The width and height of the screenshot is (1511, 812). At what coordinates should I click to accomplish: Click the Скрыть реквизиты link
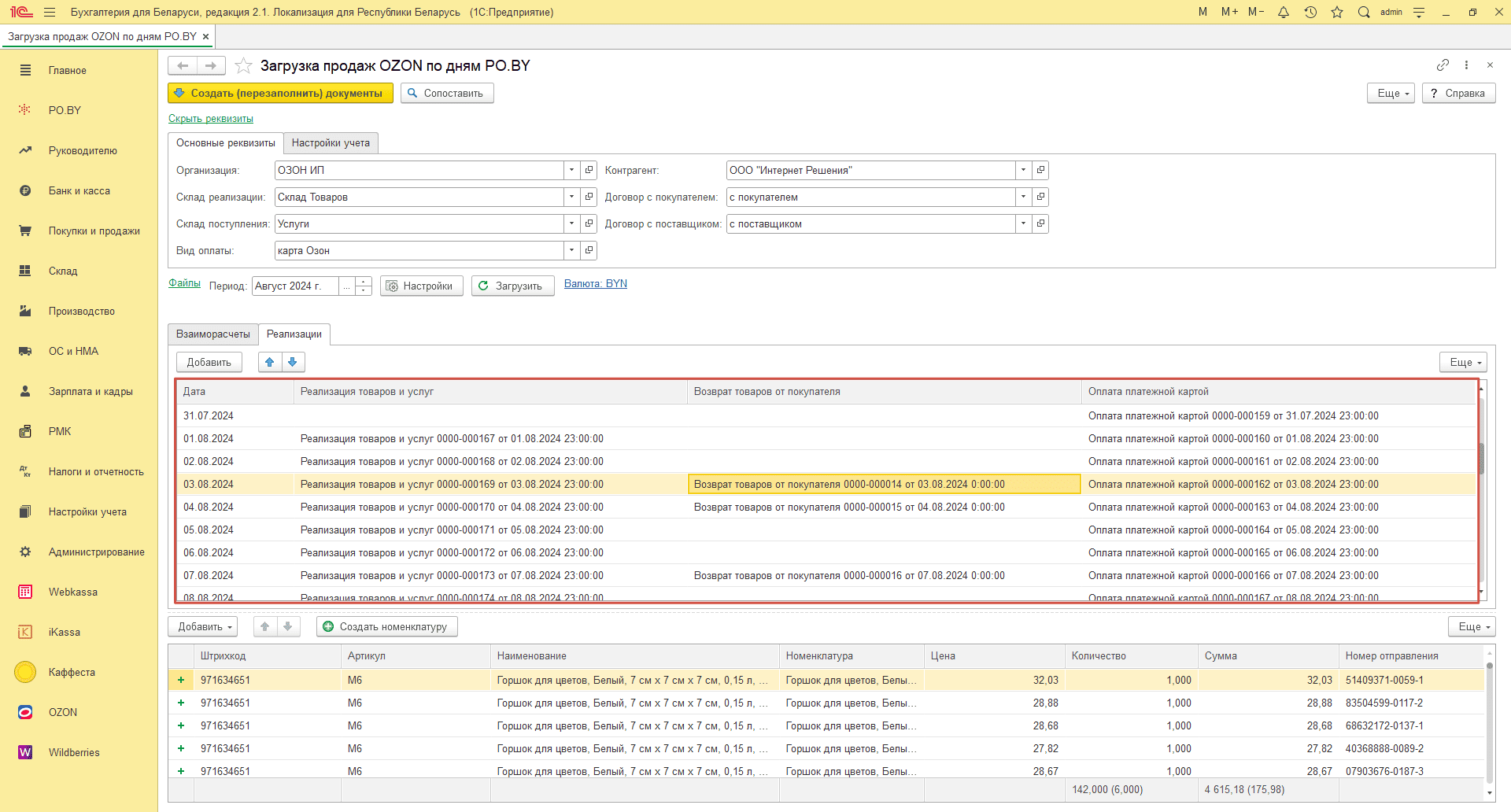click(x=211, y=118)
